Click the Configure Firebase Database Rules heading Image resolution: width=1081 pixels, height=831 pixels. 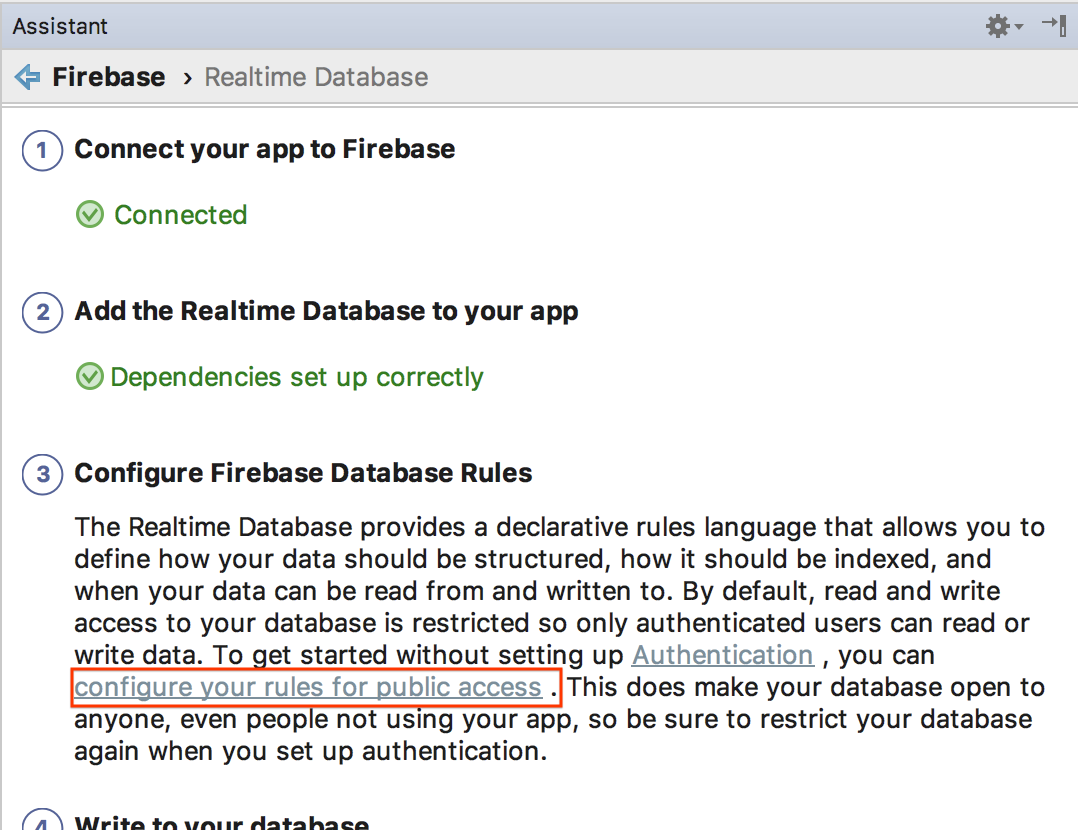pyautogui.click(x=303, y=473)
